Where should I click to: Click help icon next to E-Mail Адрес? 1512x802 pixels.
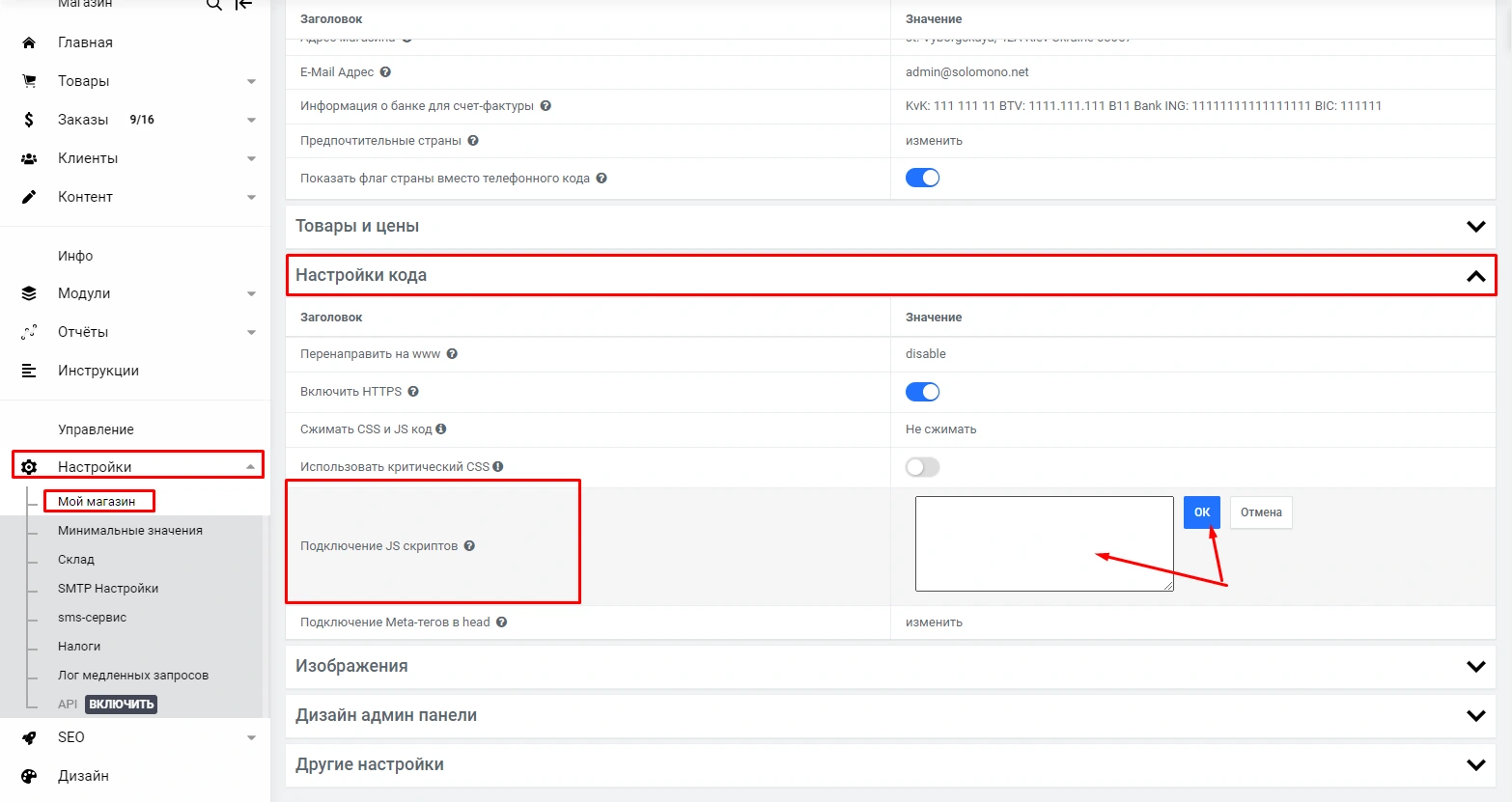coord(385,72)
